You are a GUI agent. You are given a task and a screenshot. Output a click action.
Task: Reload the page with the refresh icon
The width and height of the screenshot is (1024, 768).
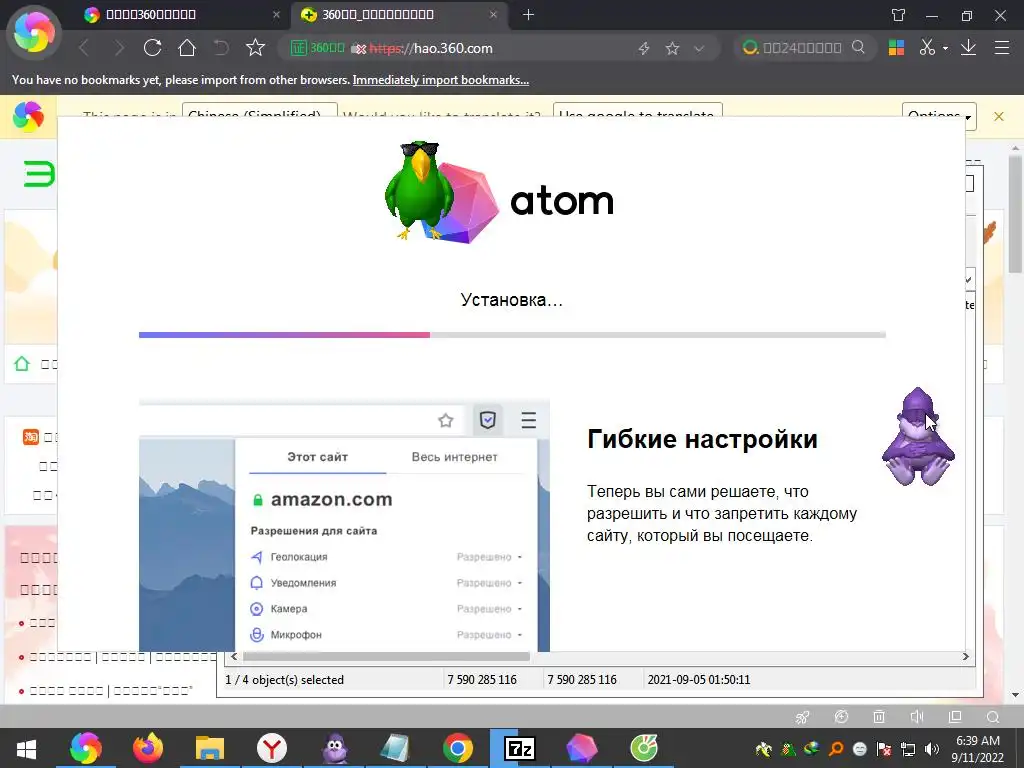click(x=152, y=48)
